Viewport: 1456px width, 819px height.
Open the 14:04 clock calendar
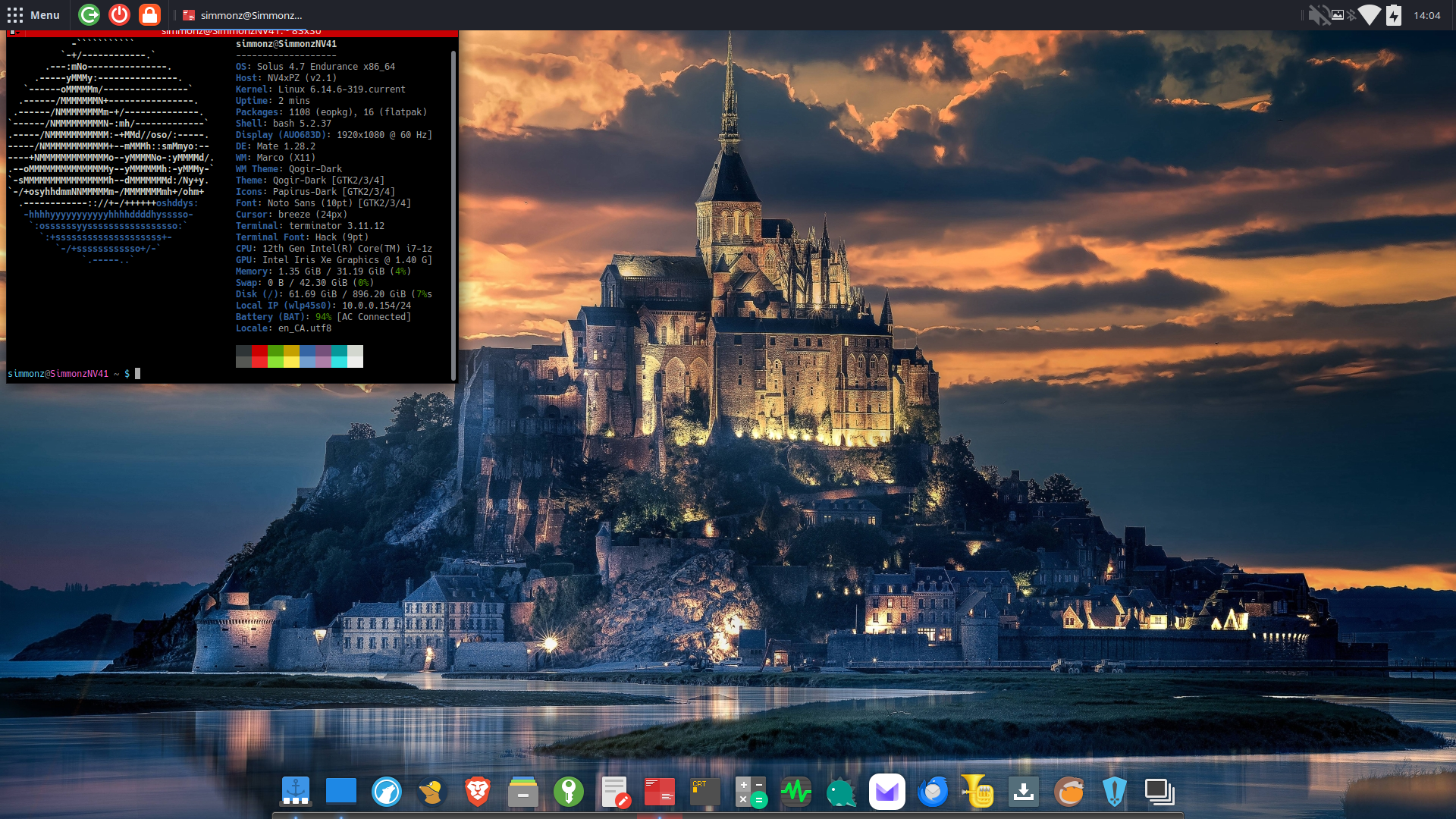(1426, 15)
